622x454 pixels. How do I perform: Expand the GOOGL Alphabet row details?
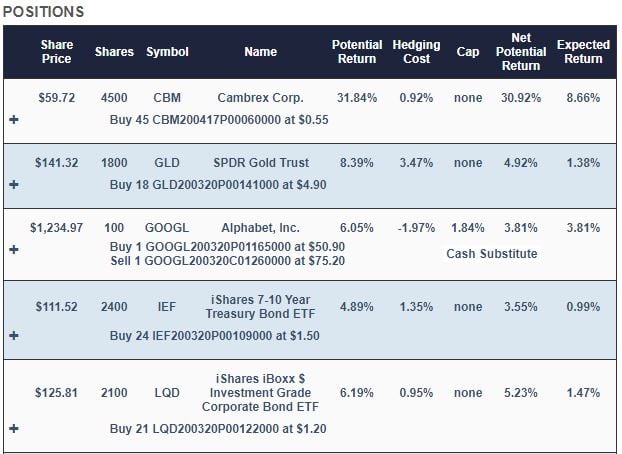tap(13, 249)
